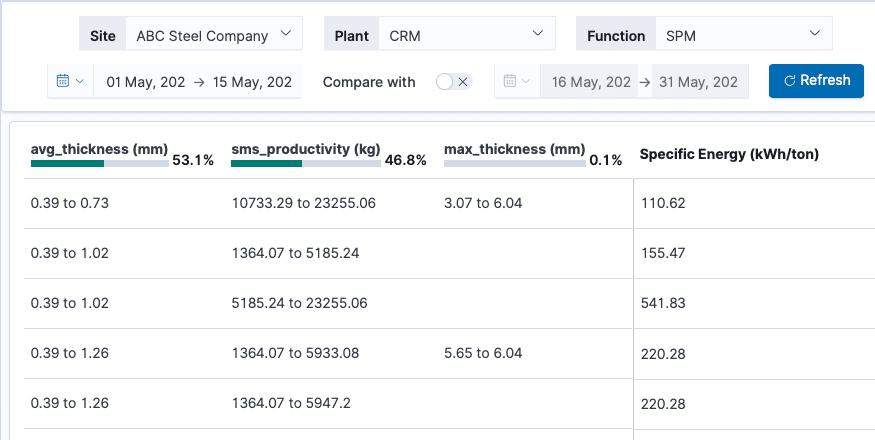
Task: Click the 1364.07 to 5947.2 productivity cell
Action: pyautogui.click(x=291, y=403)
